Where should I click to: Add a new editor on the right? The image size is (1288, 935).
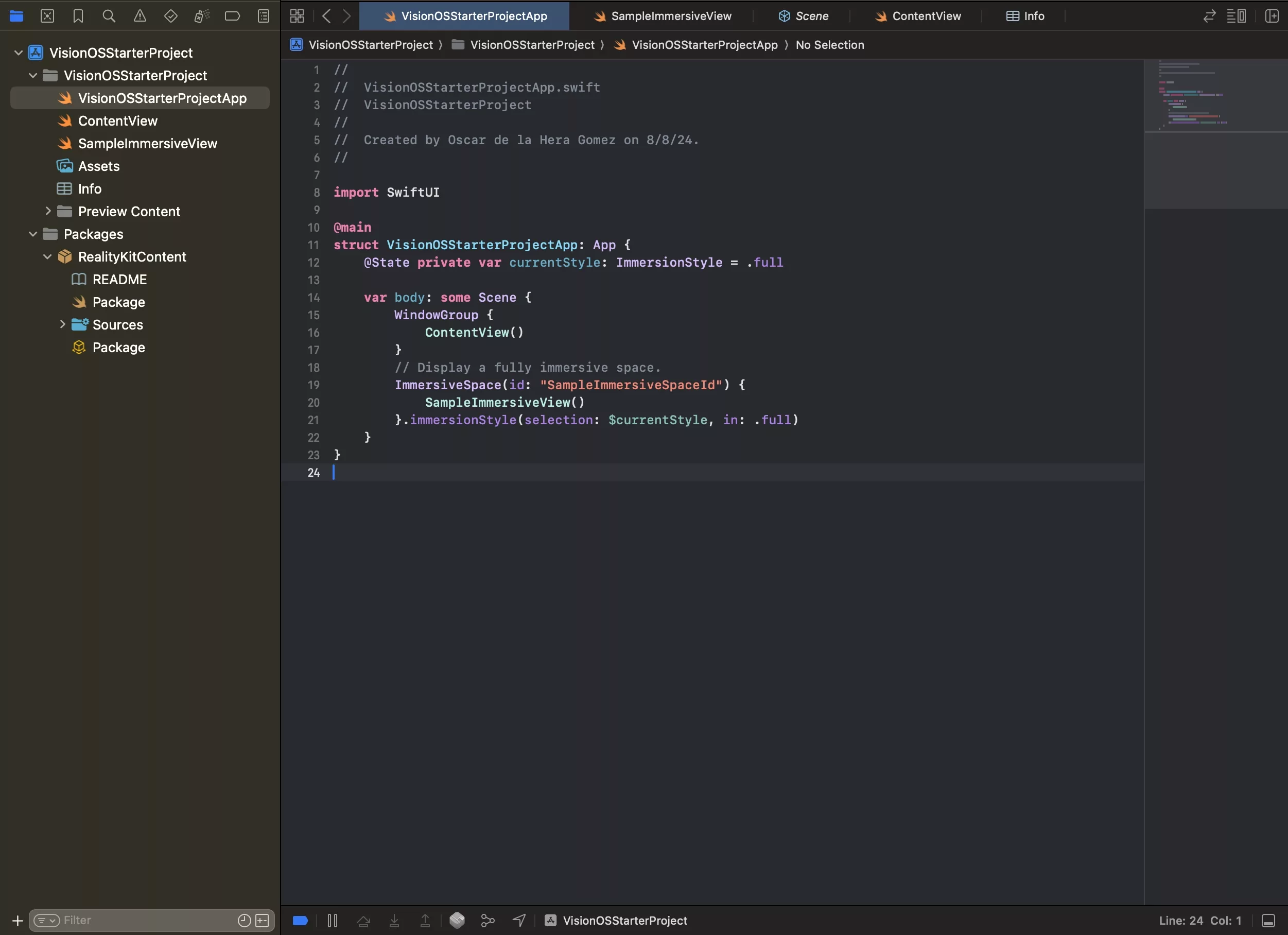coord(1272,16)
